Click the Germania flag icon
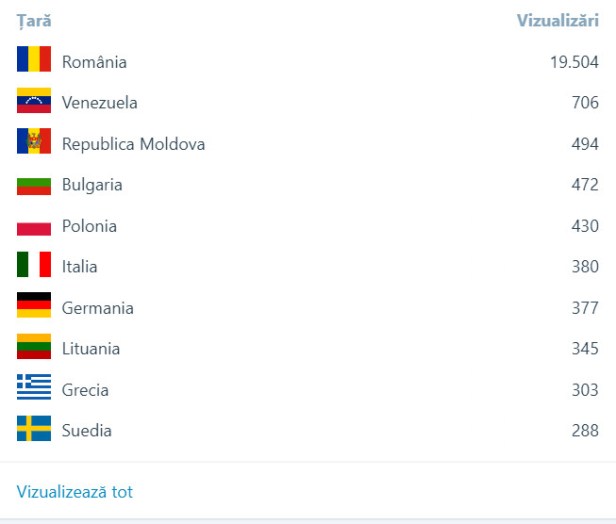This screenshot has height=524, width=616. [34, 307]
